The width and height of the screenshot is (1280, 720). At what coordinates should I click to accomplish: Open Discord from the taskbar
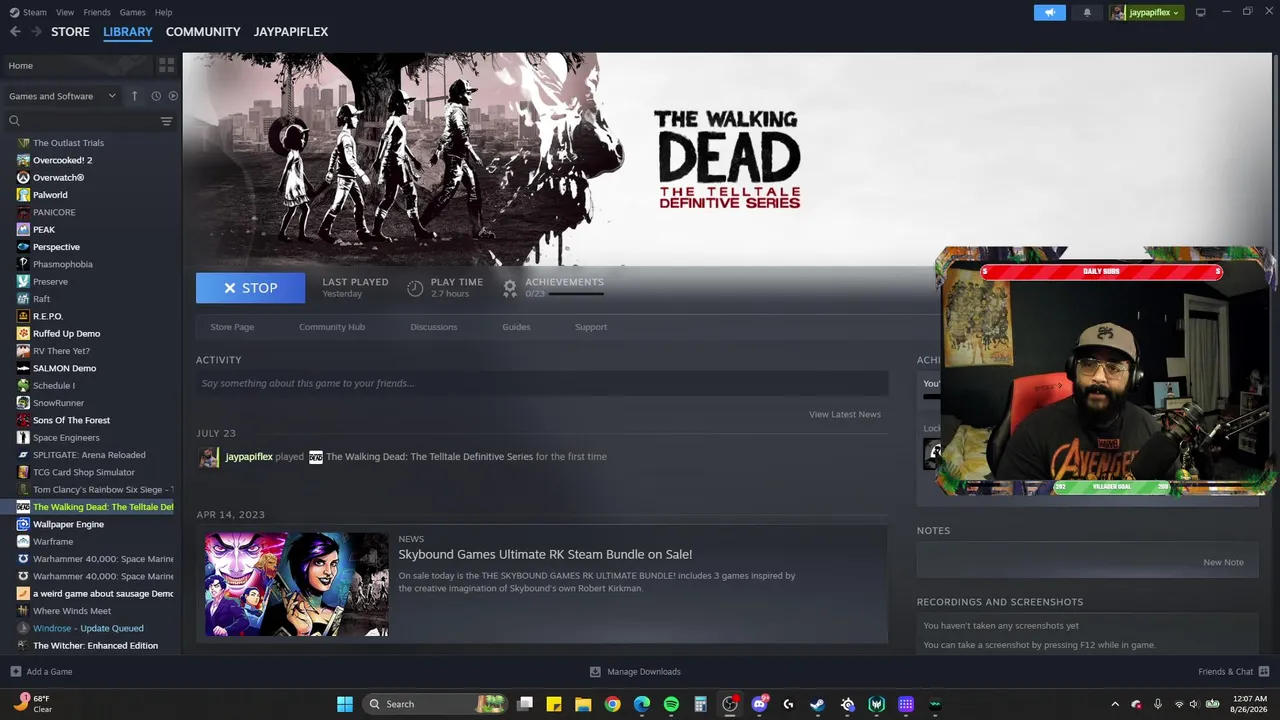point(759,704)
